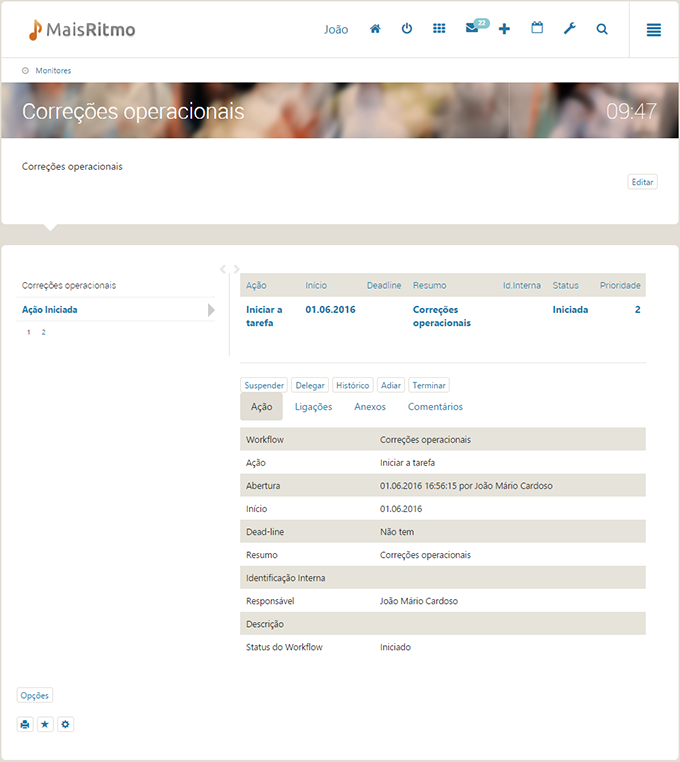Open the apps grid icon
The height and width of the screenshot is (762, 680).
pyautogui.click(x=439, y=29)
